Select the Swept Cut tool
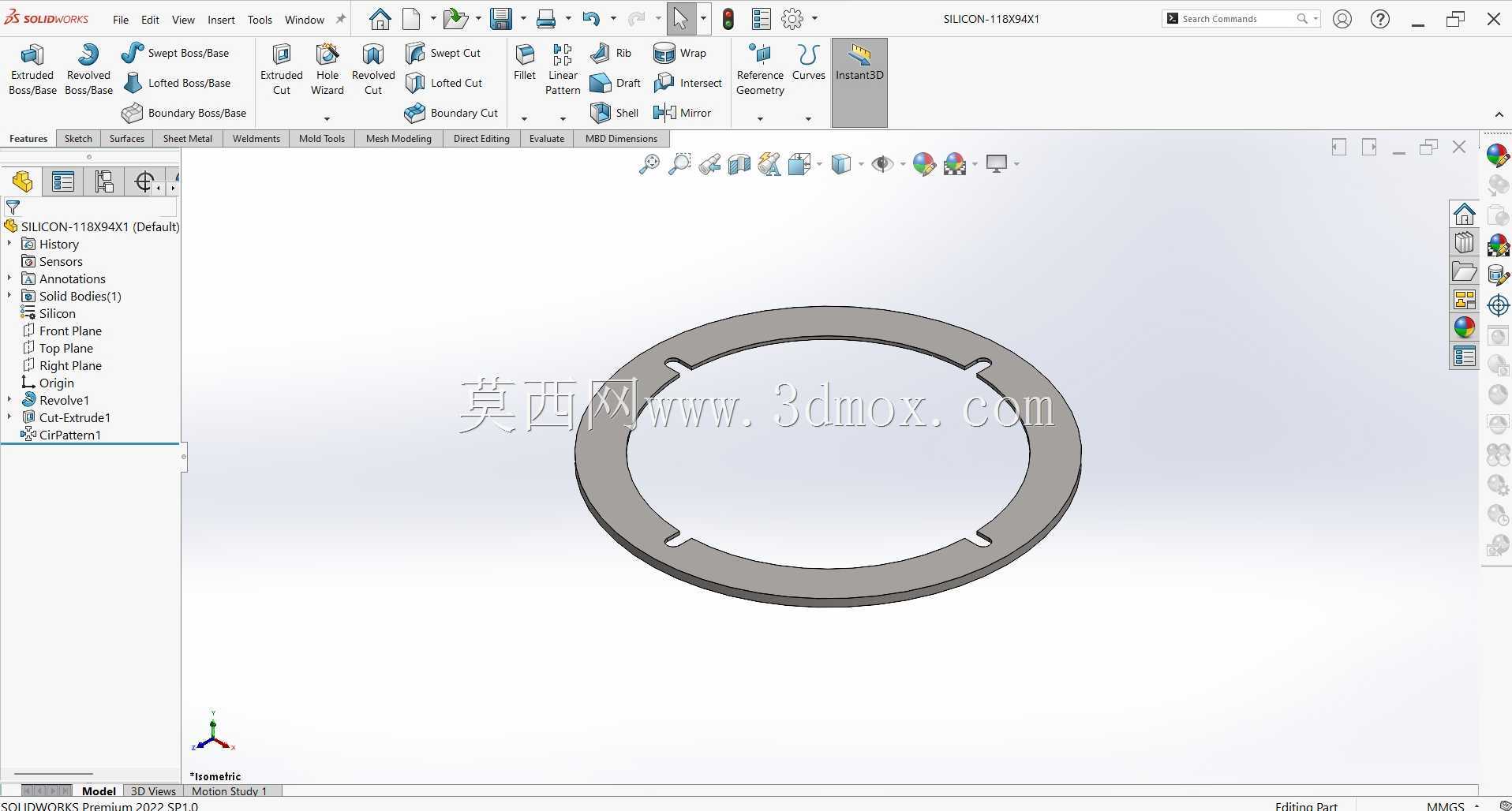 (443, 53)
